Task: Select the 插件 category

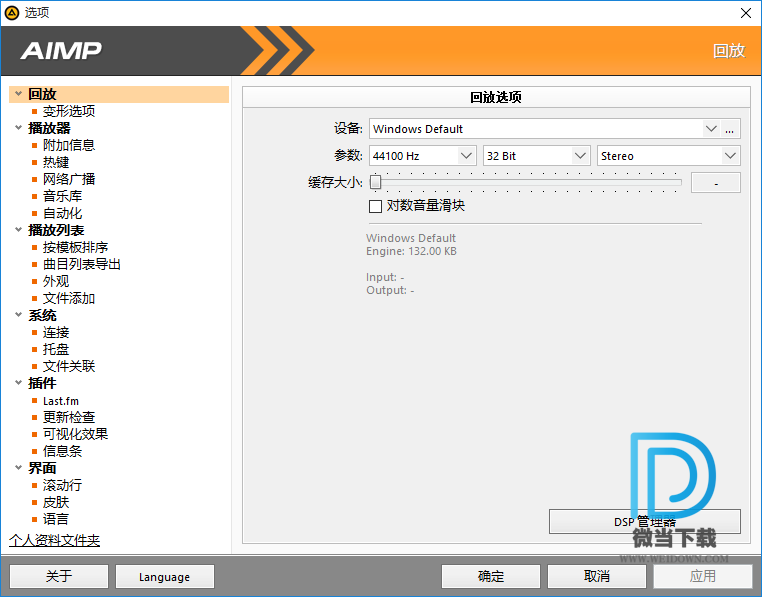Action: coord(42,383)
